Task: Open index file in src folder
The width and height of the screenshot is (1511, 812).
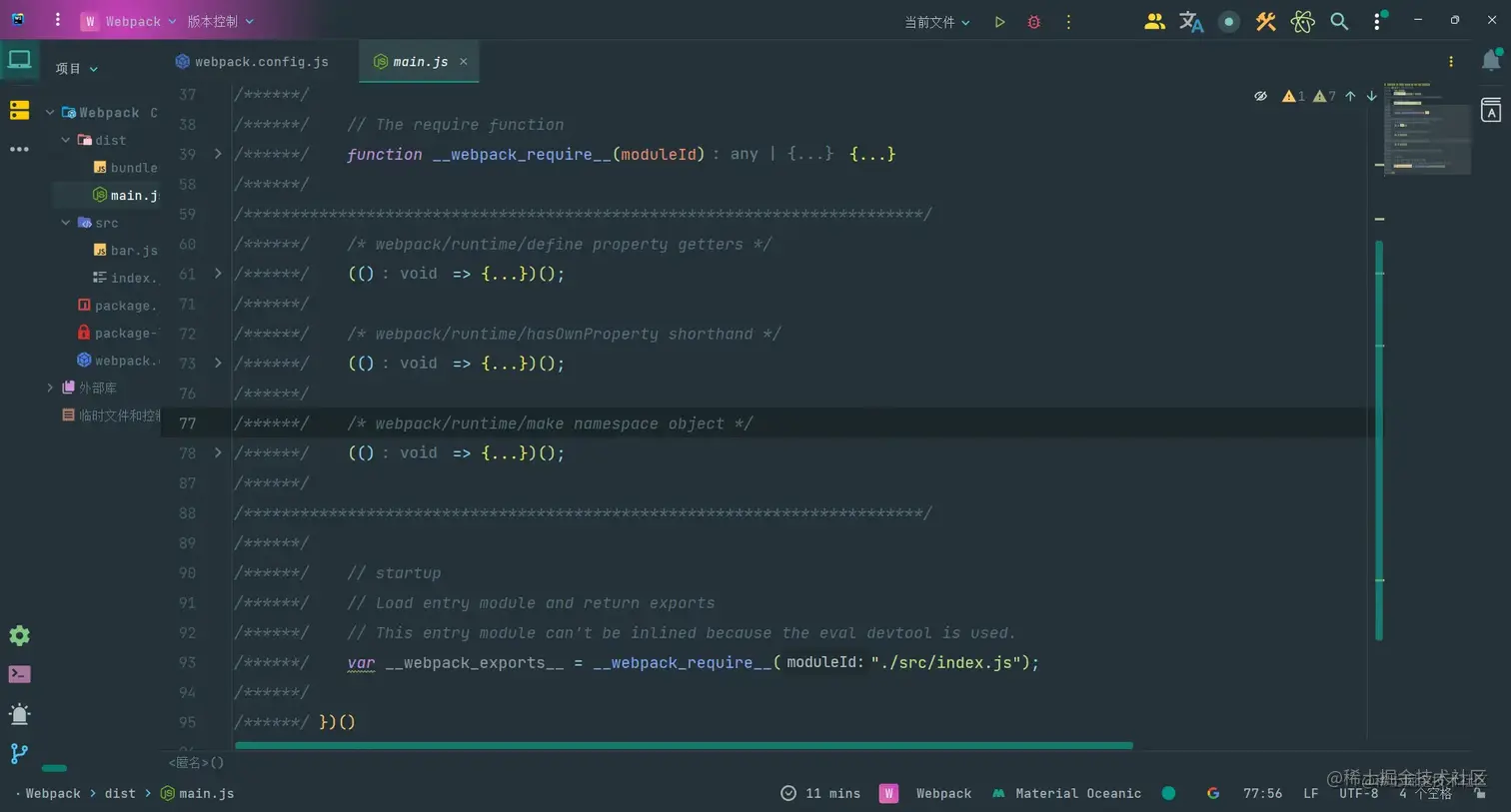Action: (125, 278)
